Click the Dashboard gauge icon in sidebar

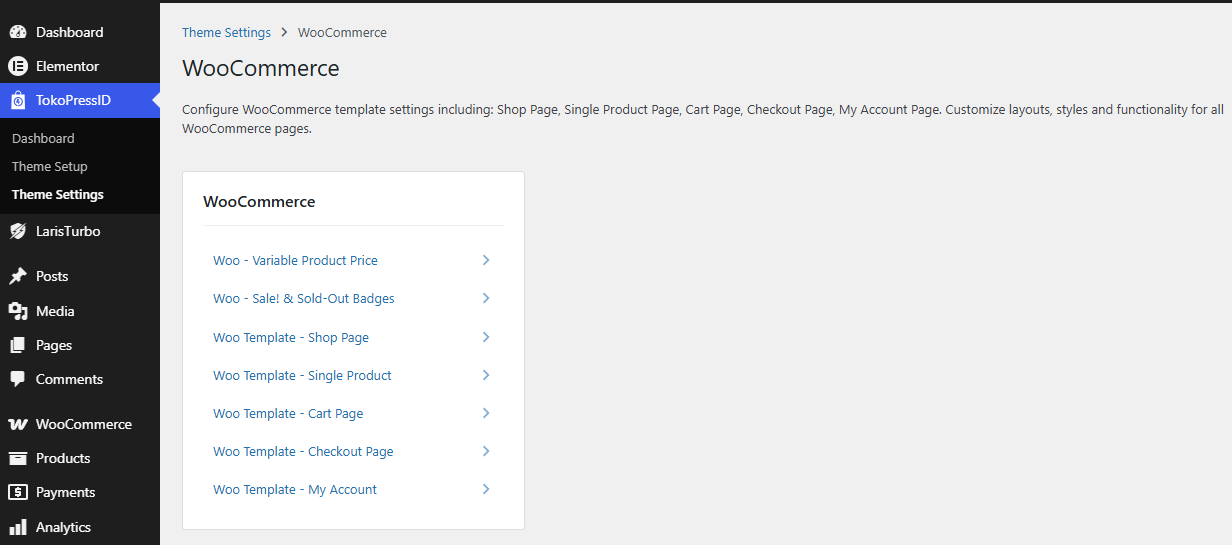pyautogui.click(x=18, y=32)
